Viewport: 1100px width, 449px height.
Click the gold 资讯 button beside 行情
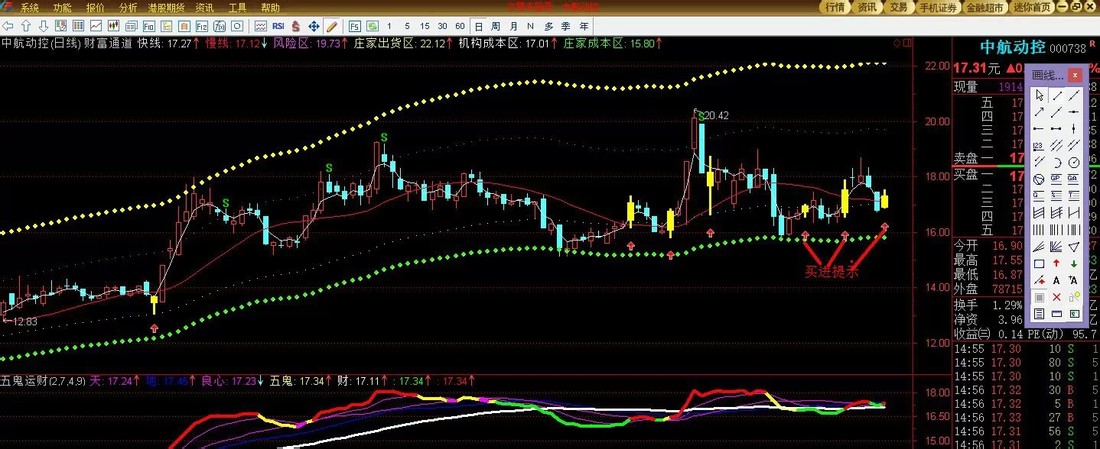point(866,8)
